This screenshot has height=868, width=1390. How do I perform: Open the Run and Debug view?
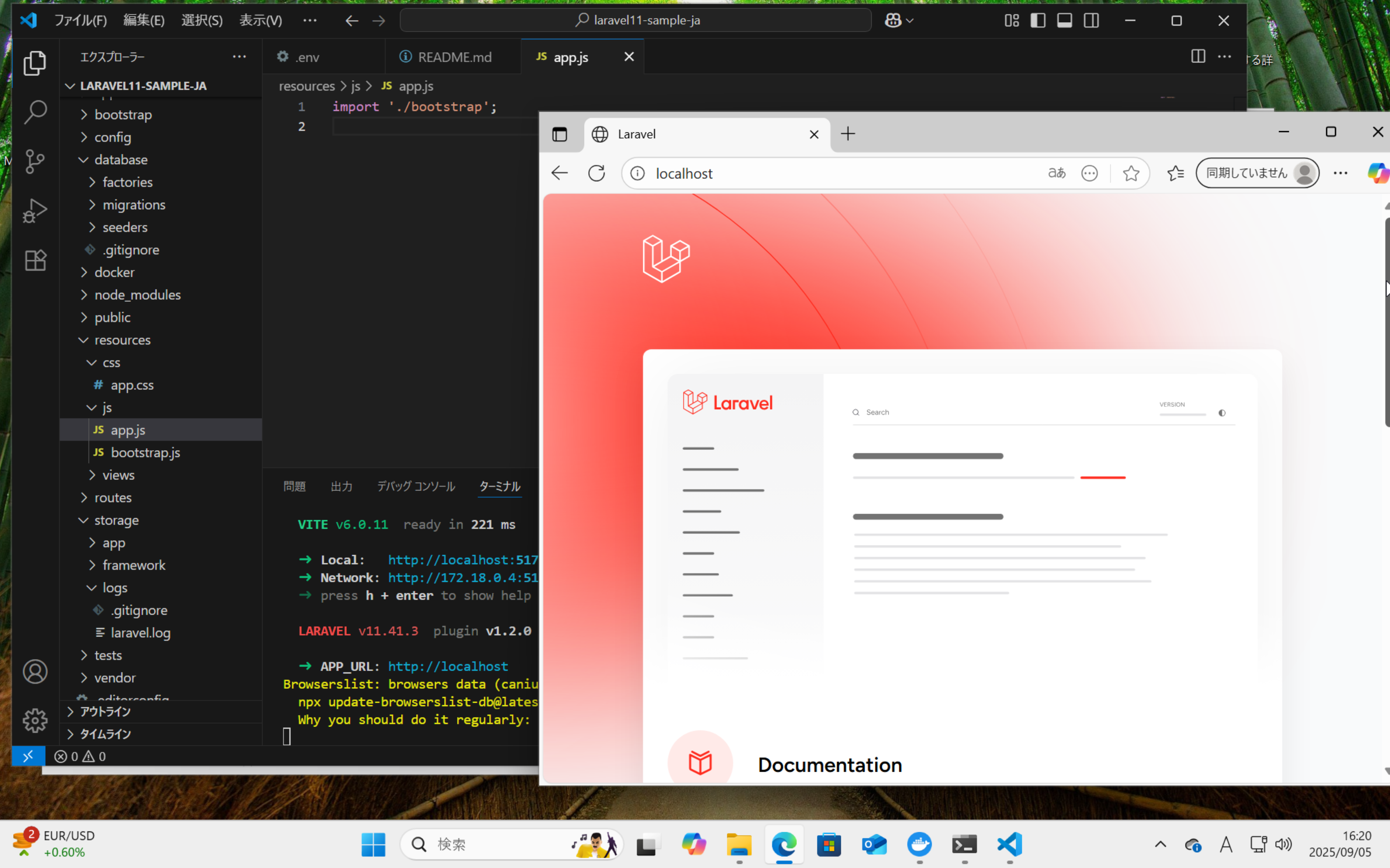(35, 211)
